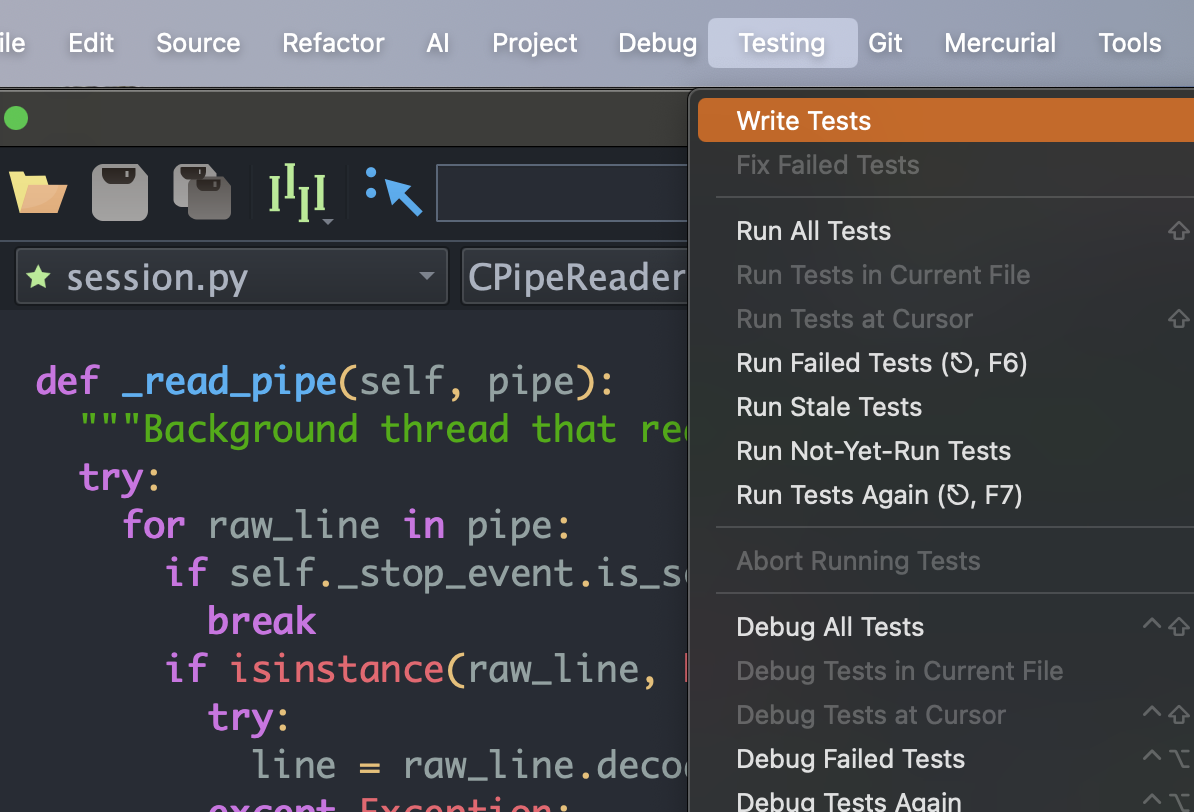Select Run Not-Yet-Run Tests
The image size is (1194, 812).
(946, 451)
